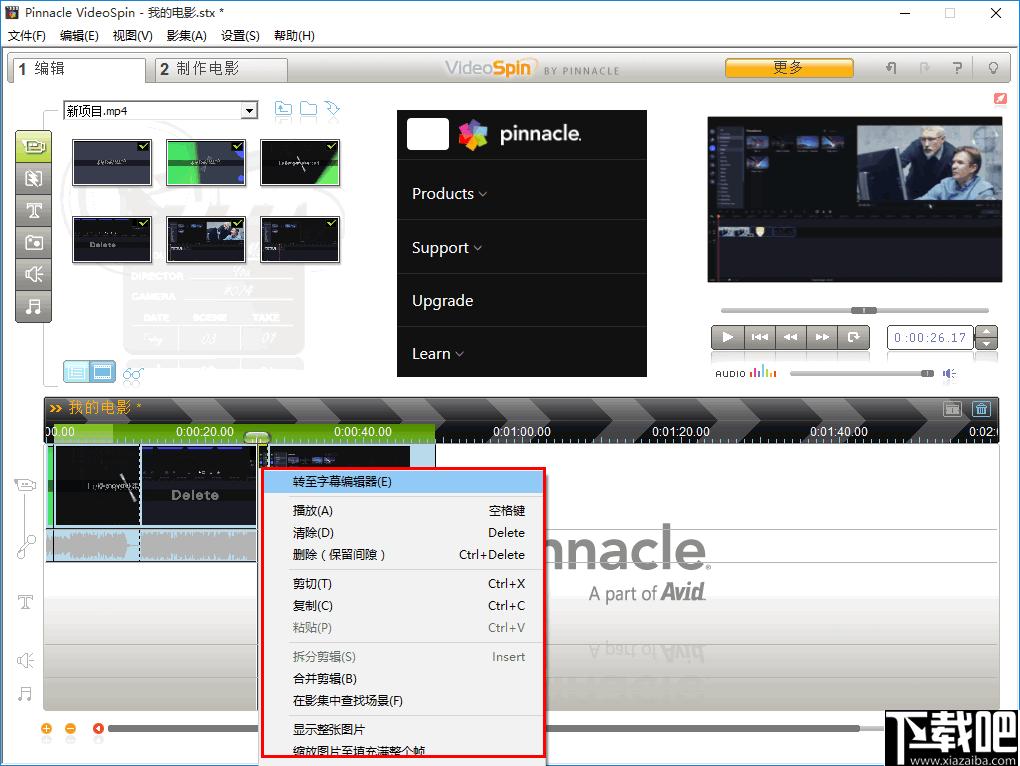Click the red icon above preview window
Viewport: 1020px width, 766px height.
(x=1000, y=98)
